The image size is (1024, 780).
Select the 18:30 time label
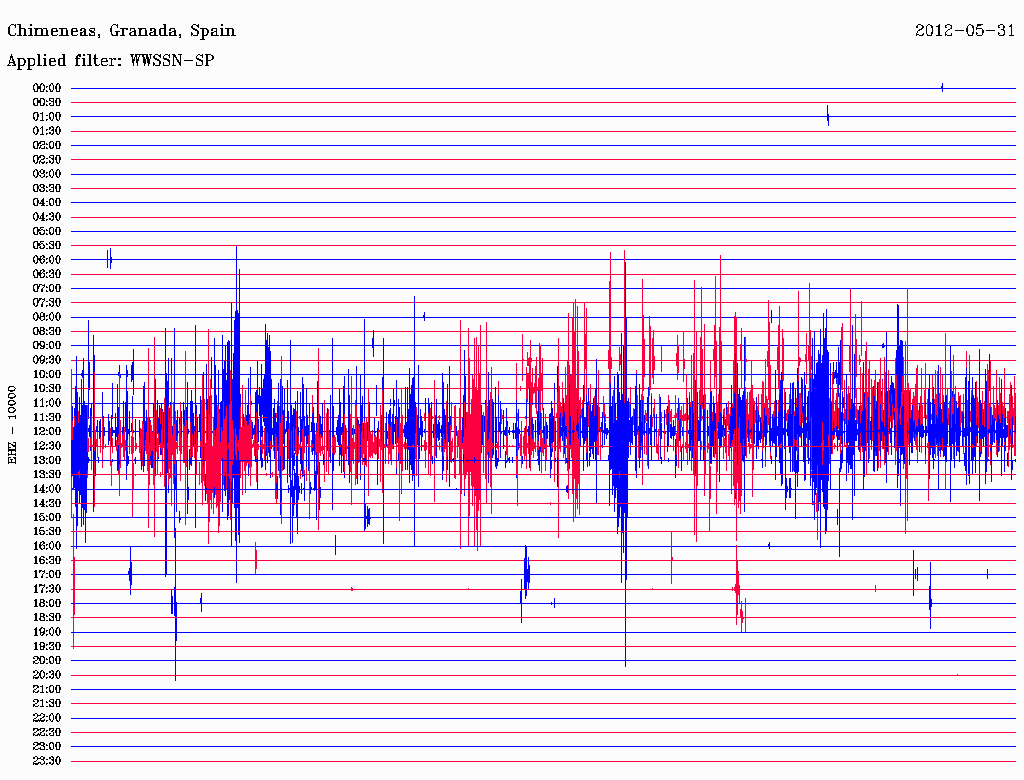46,618
